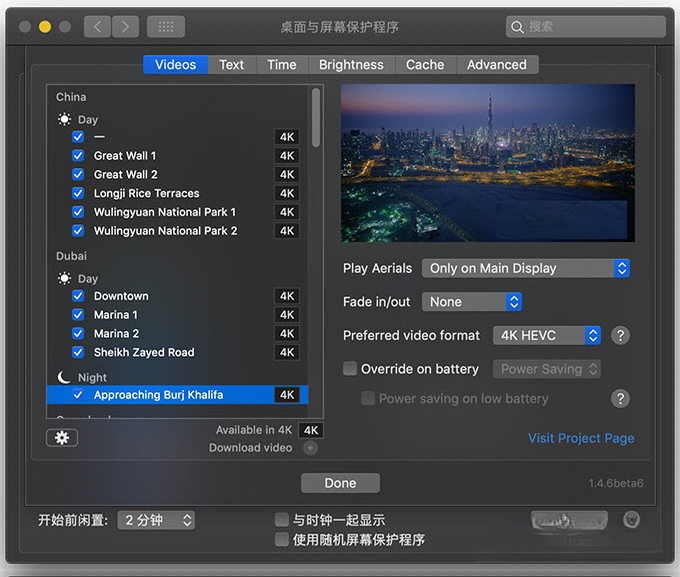This screenshot has width=680, height=577.
Task: Click the sun Day icon under Dubai
Action: coord(64,278)
